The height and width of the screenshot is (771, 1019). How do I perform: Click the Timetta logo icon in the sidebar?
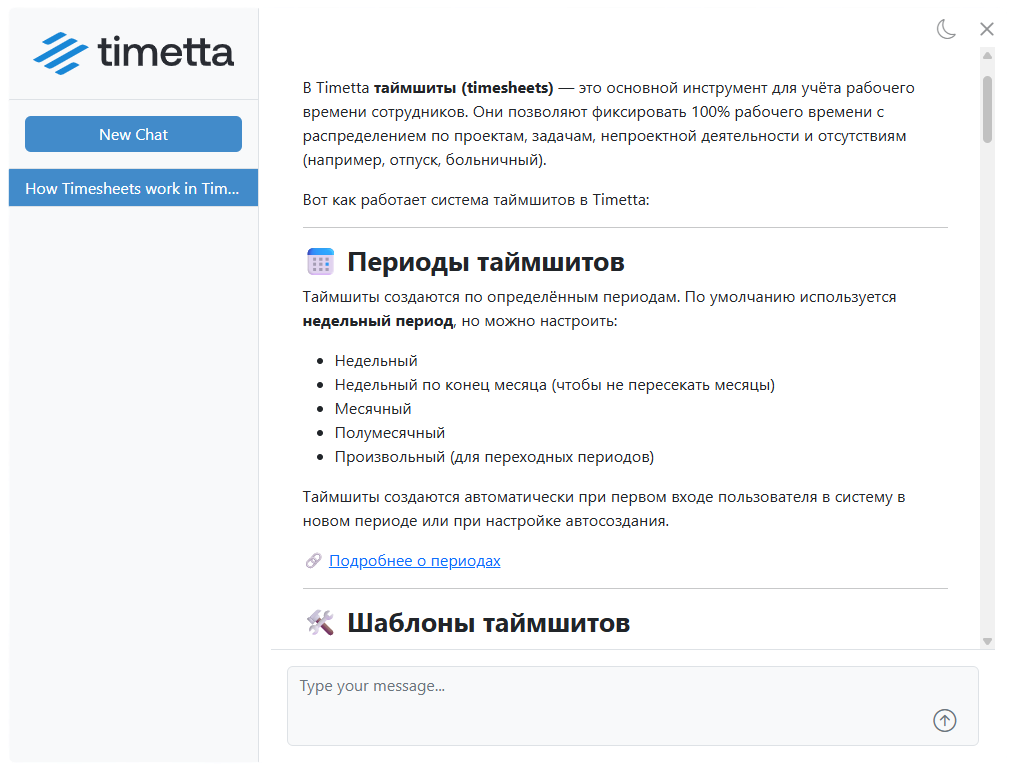(x=60, y=52)
